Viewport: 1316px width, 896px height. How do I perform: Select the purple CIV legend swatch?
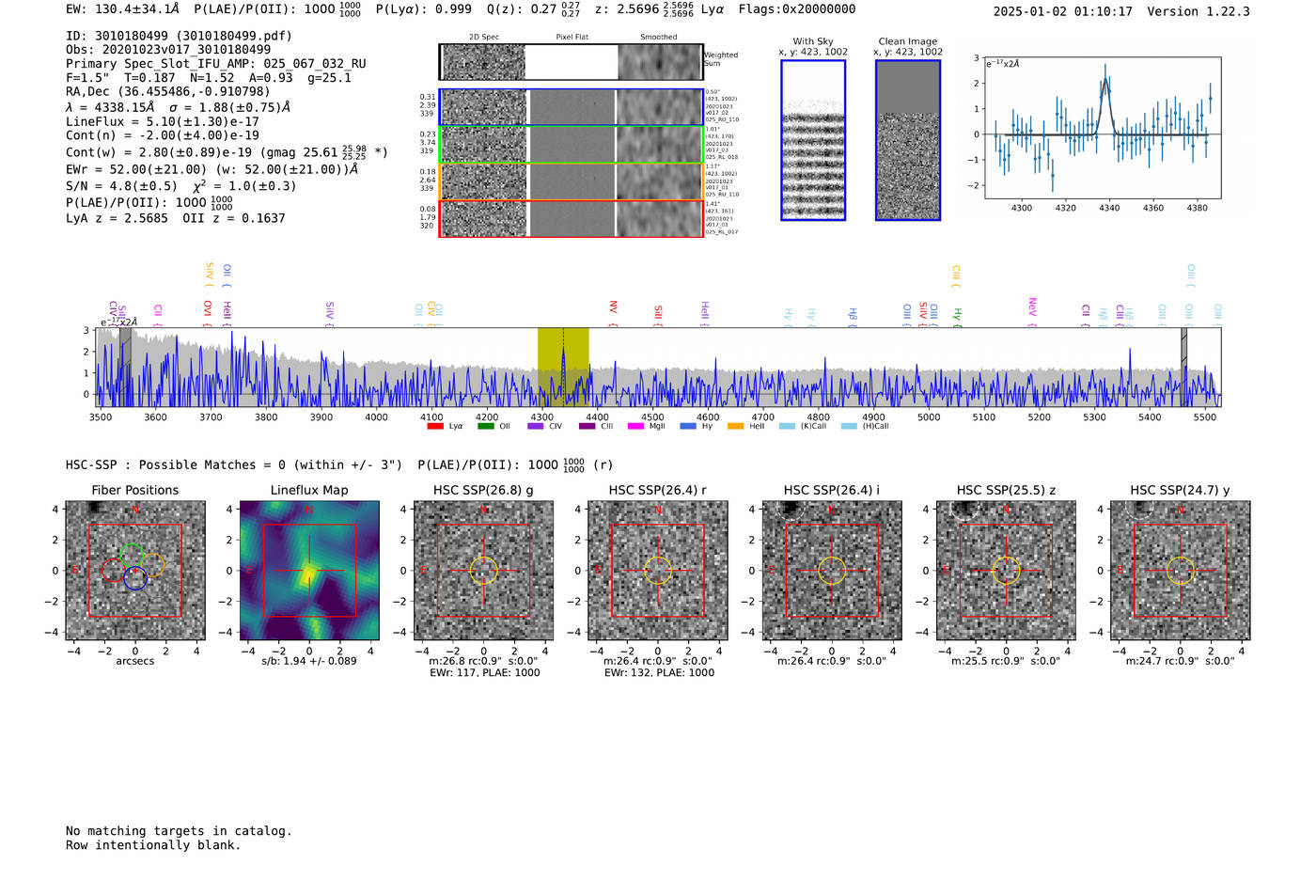(x=535, y=426)
